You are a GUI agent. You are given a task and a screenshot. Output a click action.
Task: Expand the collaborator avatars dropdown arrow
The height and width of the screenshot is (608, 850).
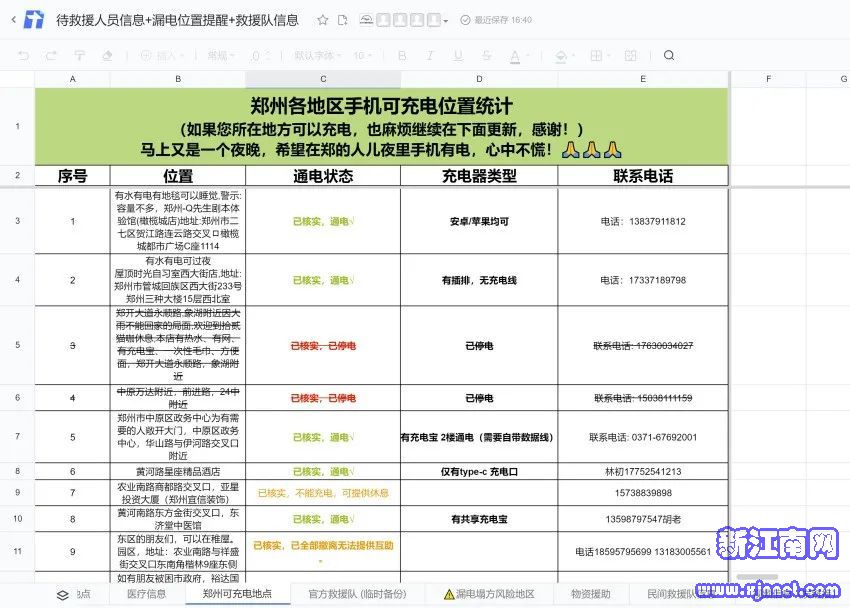tap(446, 21)
